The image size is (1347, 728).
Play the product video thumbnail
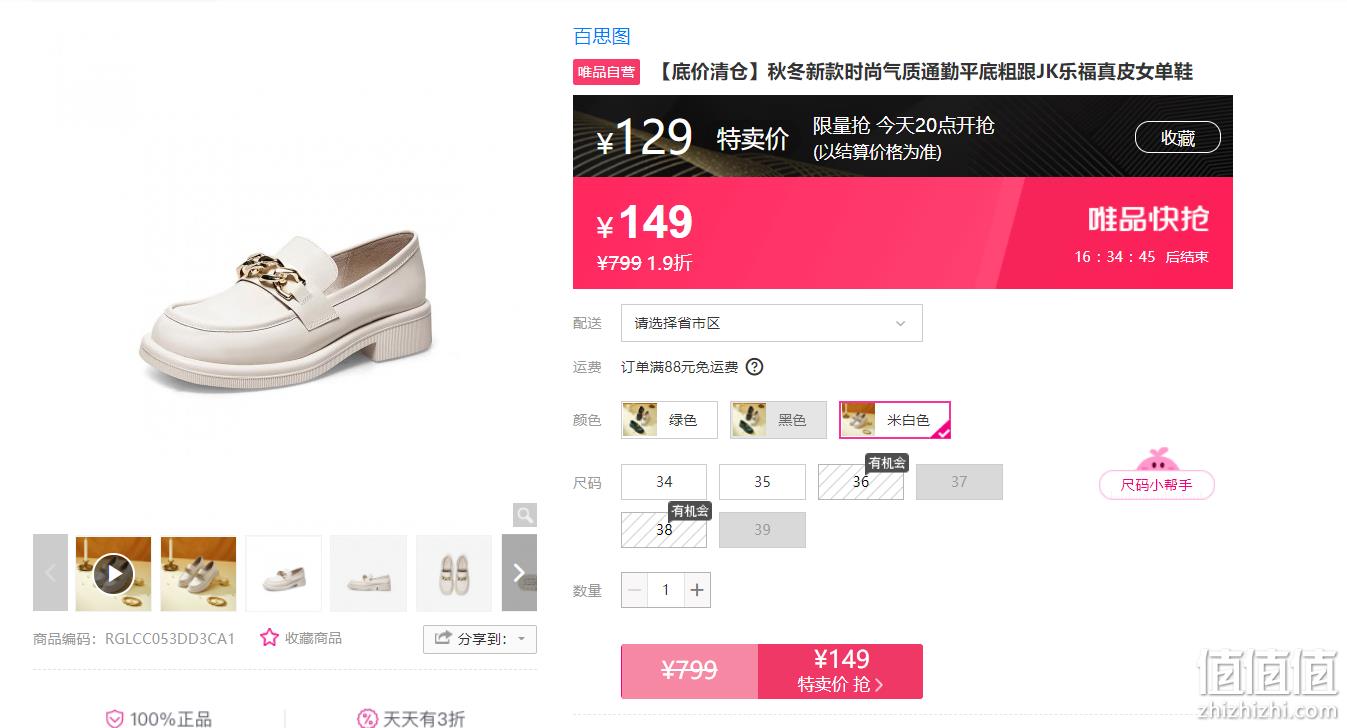coord(114,574)
